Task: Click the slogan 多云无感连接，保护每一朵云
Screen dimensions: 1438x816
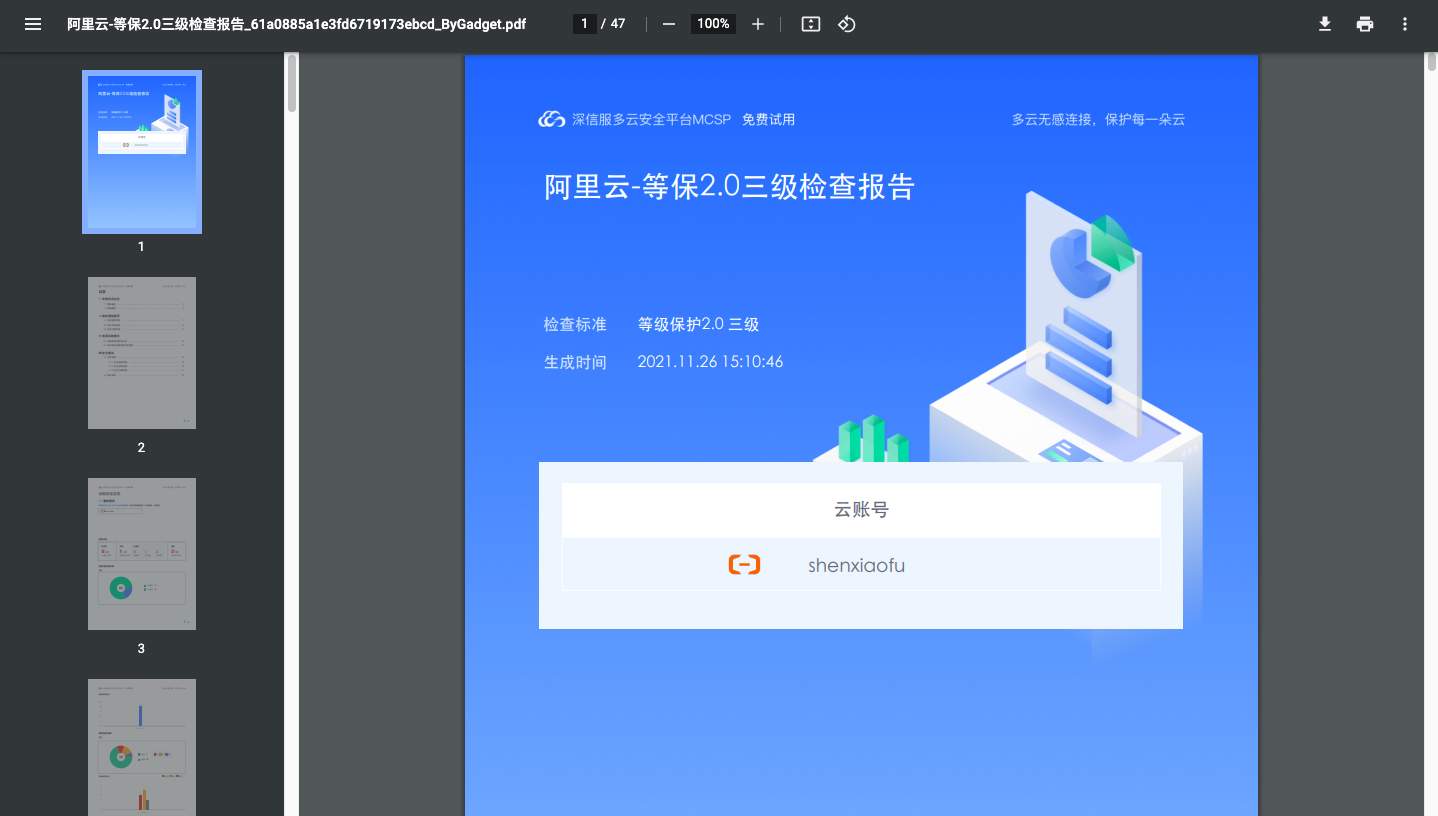Action: [1098, 120]
